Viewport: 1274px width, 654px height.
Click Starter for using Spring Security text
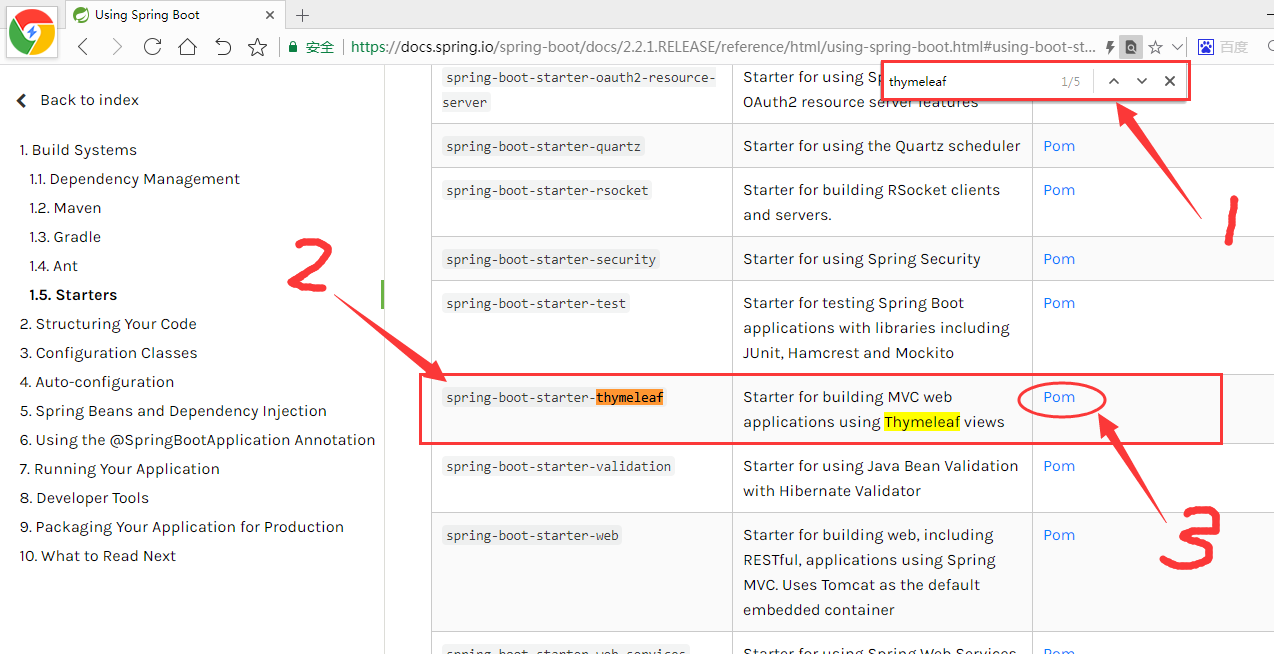[x=862, y=259]
